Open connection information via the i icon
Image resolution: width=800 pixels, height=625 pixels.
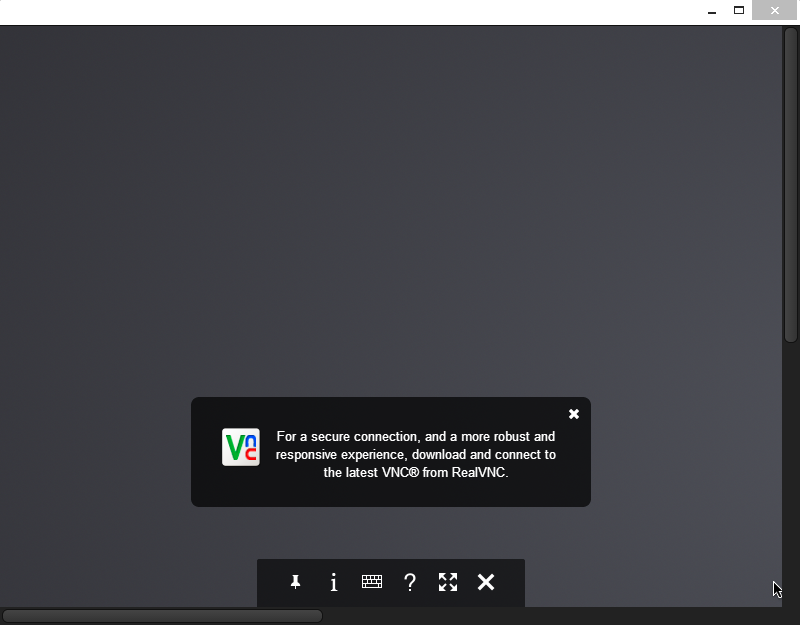coord(334,582)
